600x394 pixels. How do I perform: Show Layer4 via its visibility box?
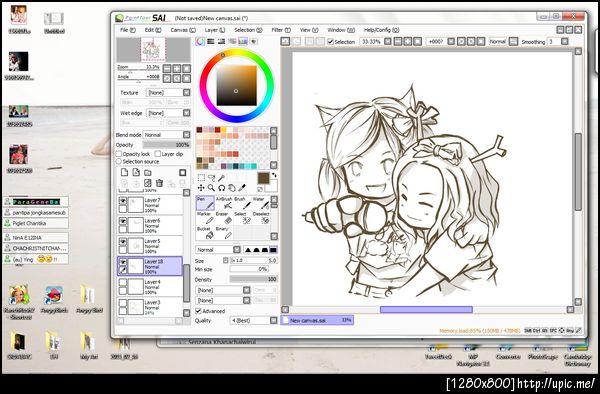click(123, 282)
